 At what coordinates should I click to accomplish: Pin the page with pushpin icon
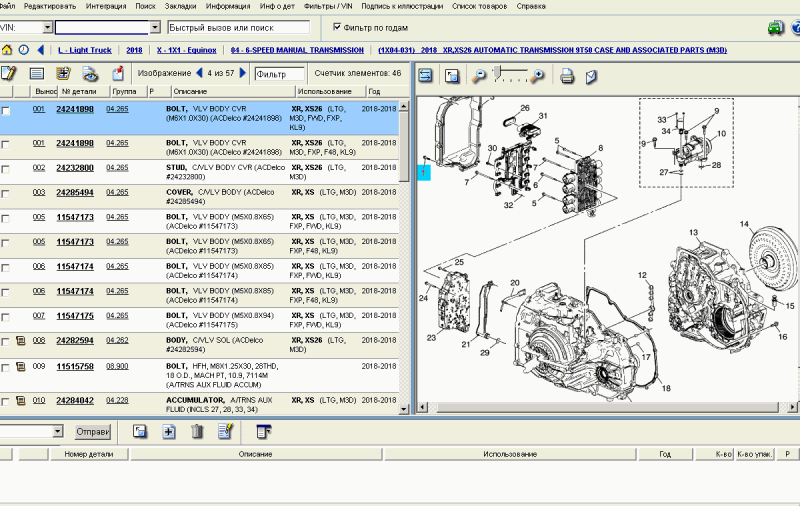tap(118, 73)
